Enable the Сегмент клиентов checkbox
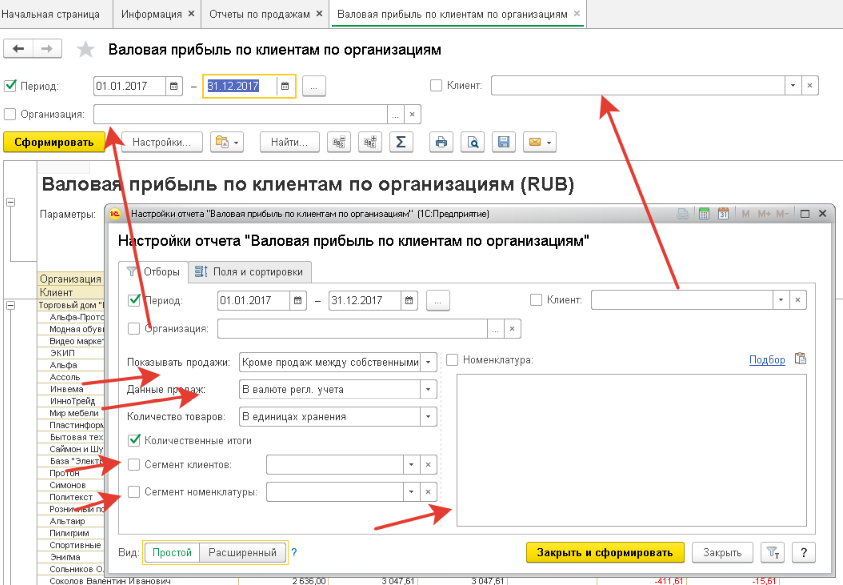 pos(135,464)
